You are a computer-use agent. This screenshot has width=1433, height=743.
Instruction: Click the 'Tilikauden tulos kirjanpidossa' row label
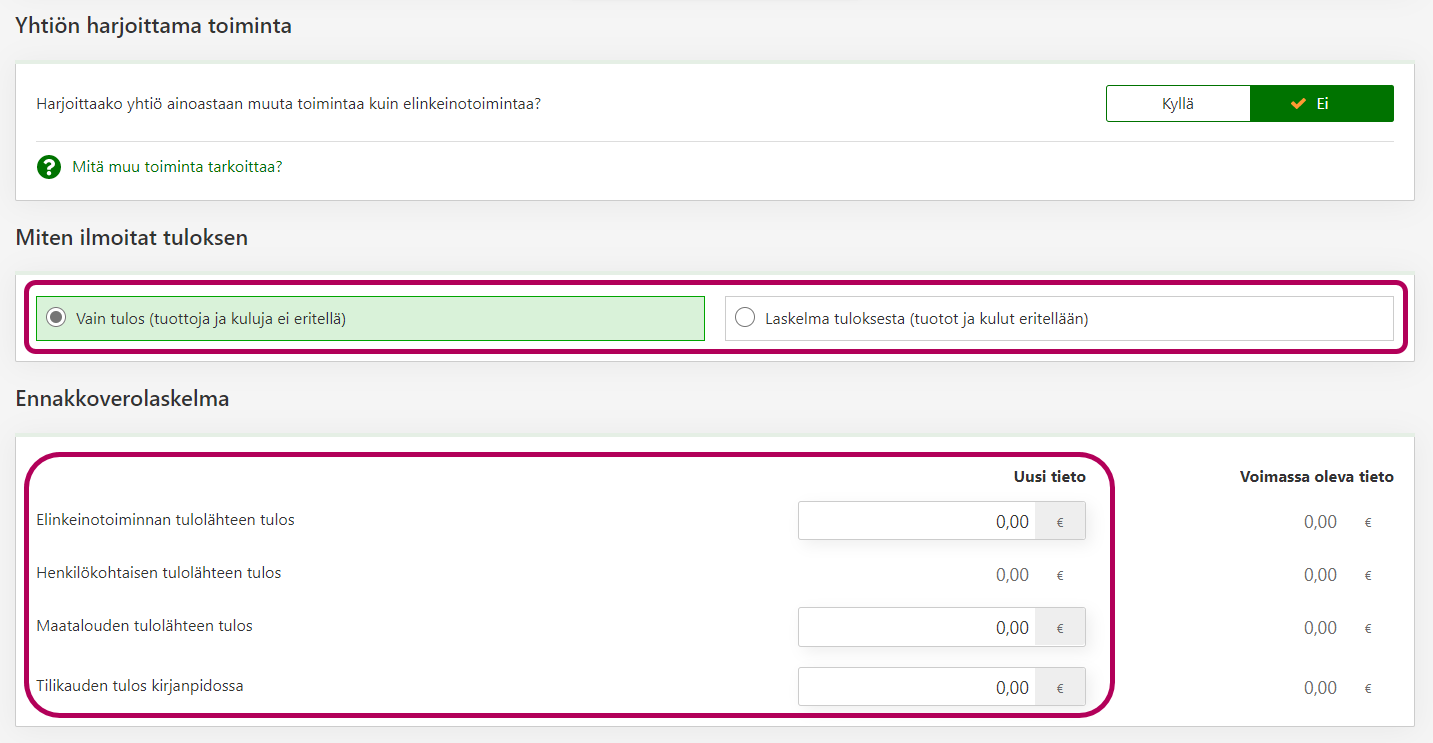click(140, 686)
